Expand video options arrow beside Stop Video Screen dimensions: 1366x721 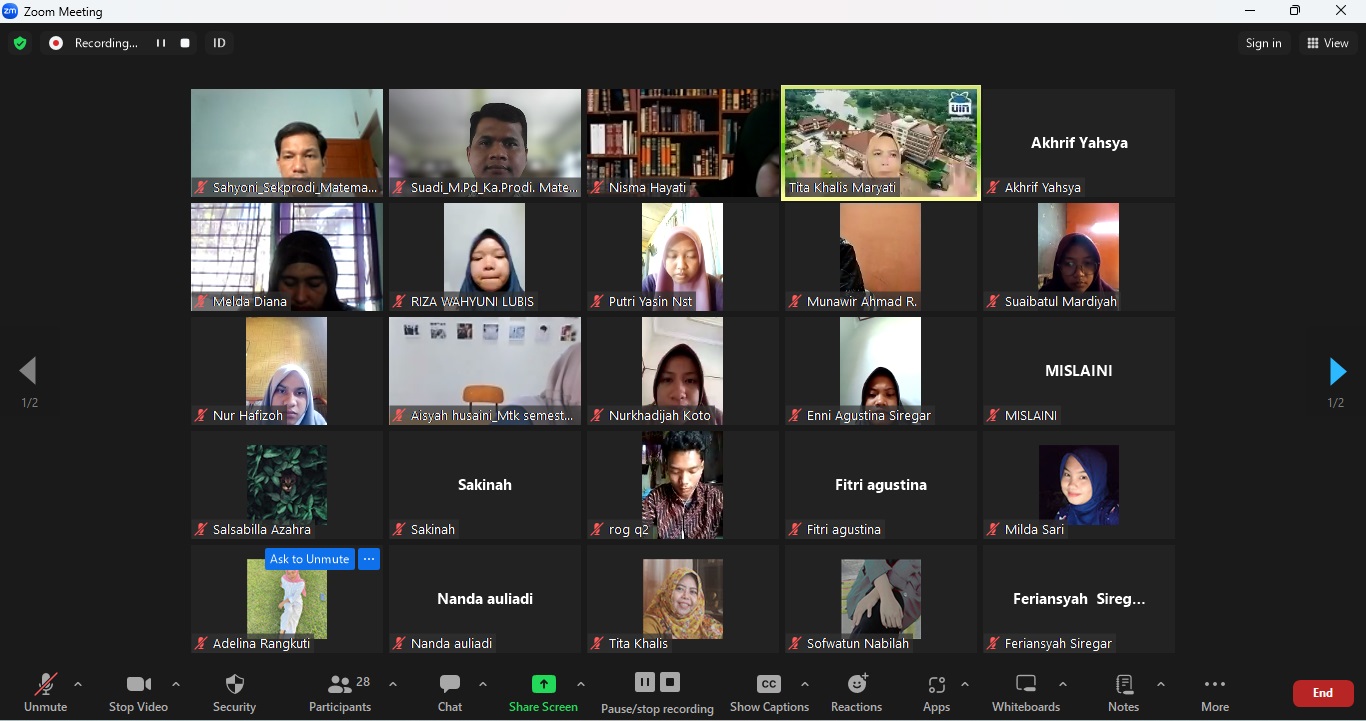(176, 685)
